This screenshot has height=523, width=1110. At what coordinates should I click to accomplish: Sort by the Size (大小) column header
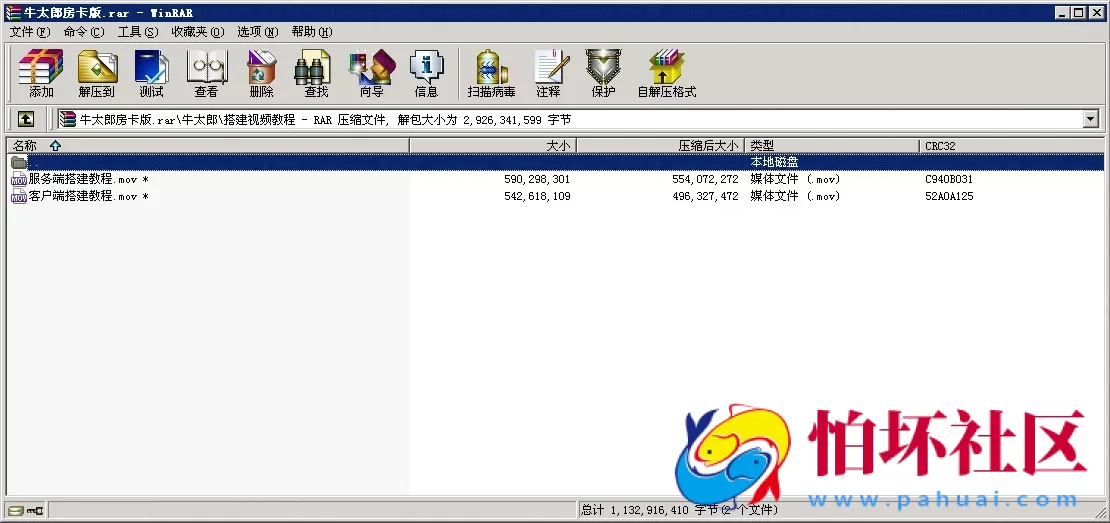pos(493,146)
